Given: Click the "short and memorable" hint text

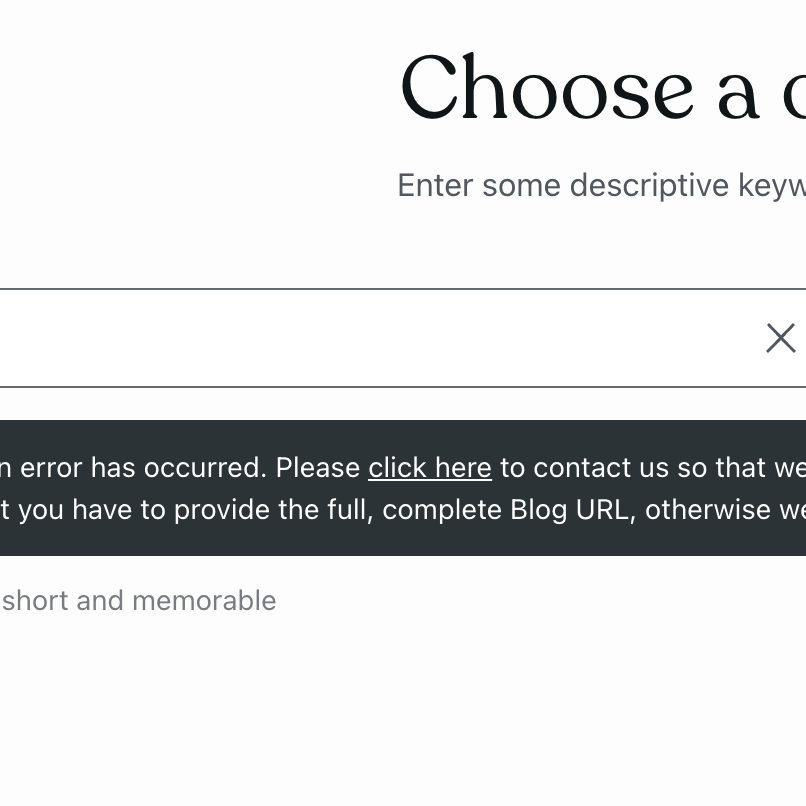Looking at the screenshot, I should click(x=139, y=600).
